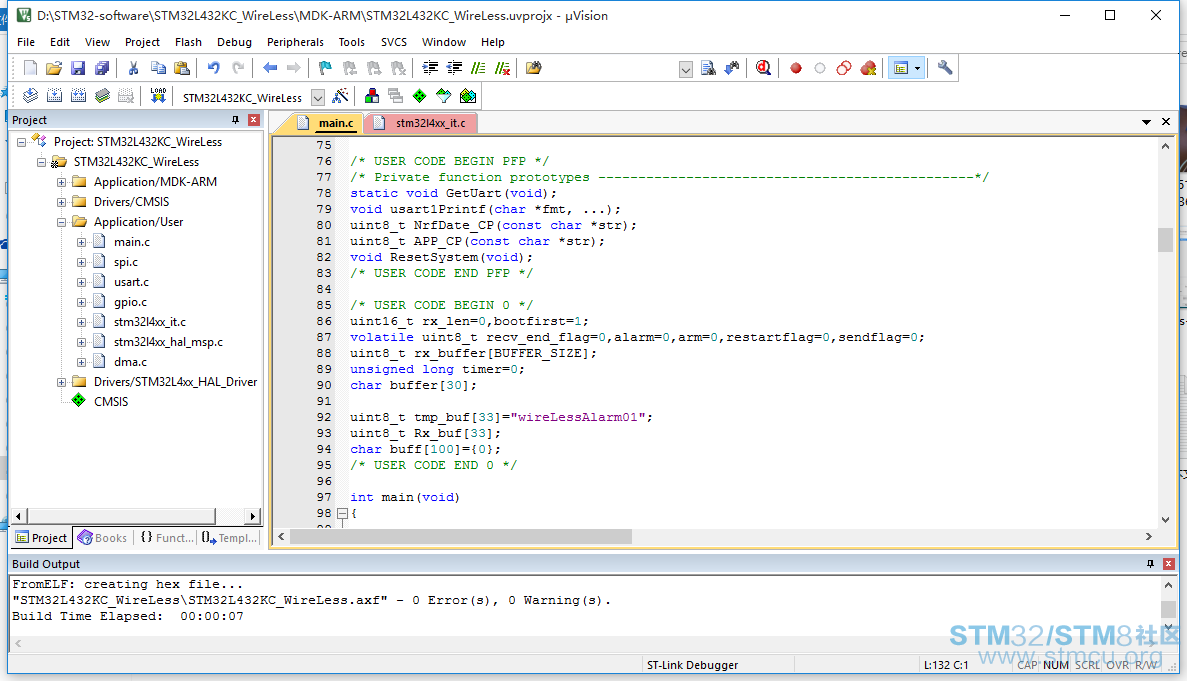The height and width of the screenshot is (681, 1187).
Task: Switch to the Templates panel tab
Action: pyautogui.click(x=229, y=538)
